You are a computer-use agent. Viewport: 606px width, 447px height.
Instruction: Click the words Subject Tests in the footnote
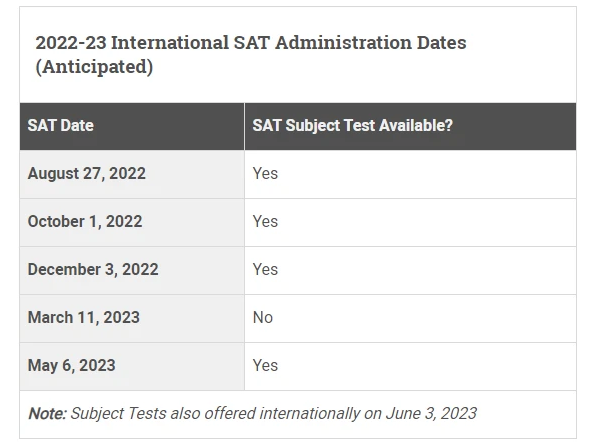click(x=119, y=413)
